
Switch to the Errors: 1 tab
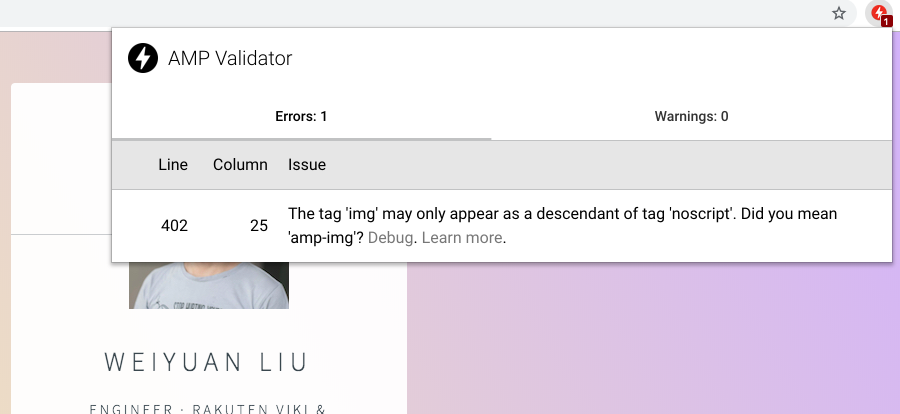point(301,117)
